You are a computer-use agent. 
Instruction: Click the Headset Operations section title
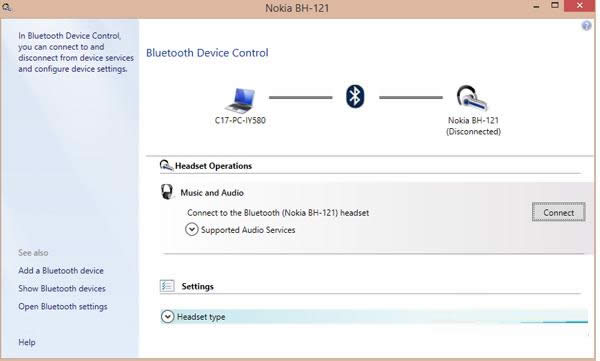pos(213,166)
